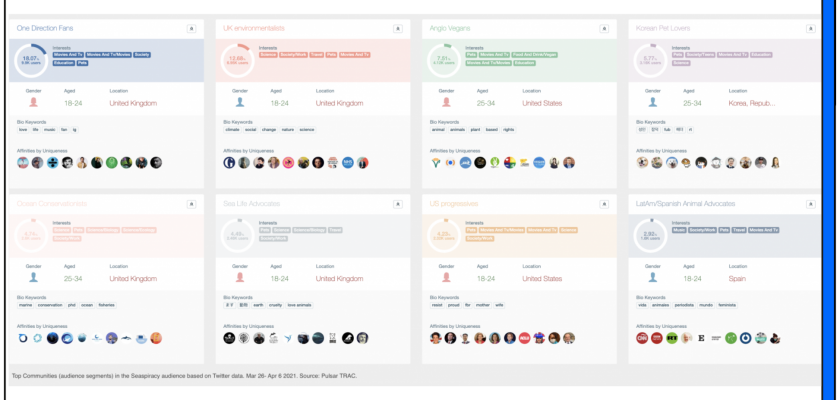Click the Anglo Vegans percentage donut chart
Image resolution: width=840 pixels, height=400 pixels.
[443, 60]
